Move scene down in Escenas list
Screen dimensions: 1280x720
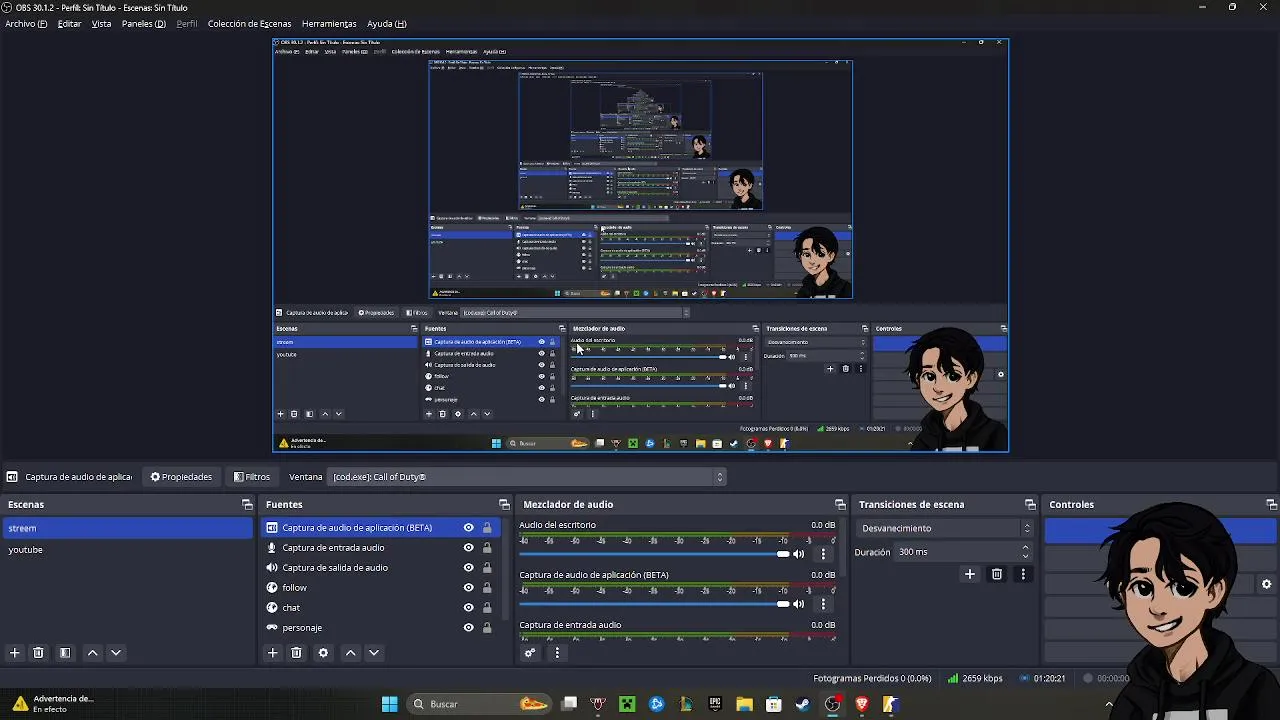coord(116,653)
